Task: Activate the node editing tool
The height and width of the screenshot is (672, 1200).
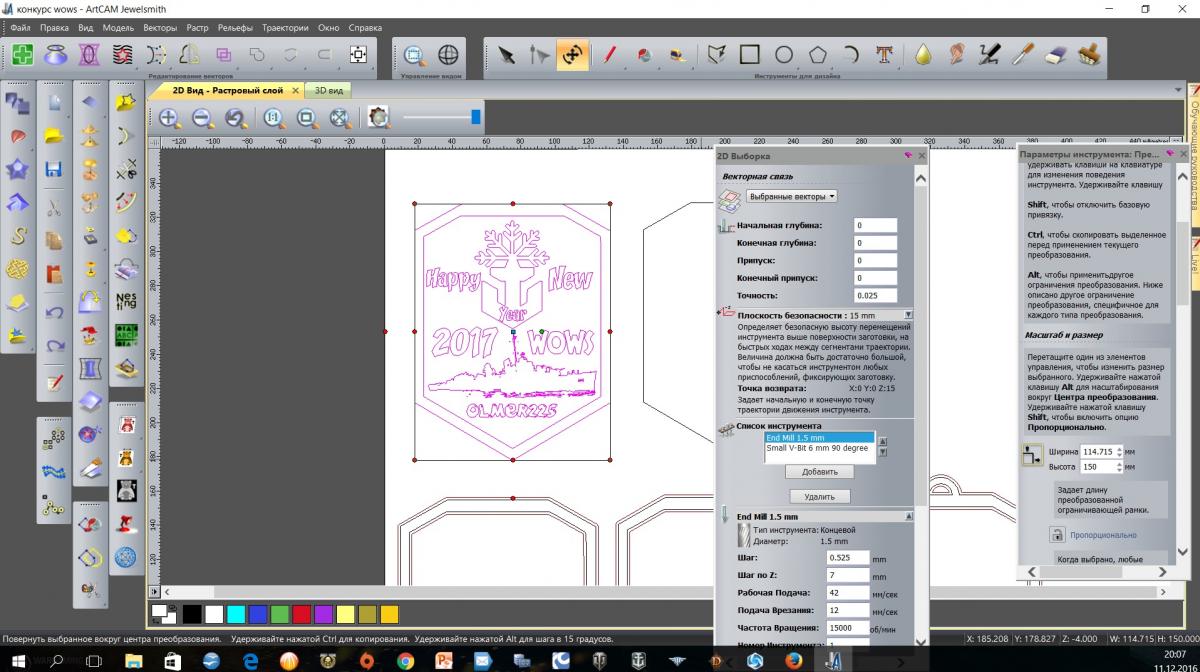Action: tap(539, 54)
